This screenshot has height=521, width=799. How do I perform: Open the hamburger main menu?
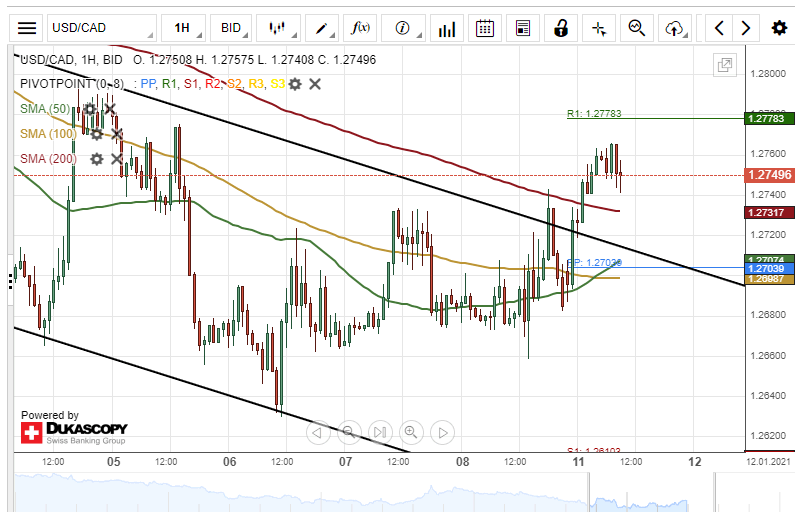pyautogui.click(x=27, y=28)
